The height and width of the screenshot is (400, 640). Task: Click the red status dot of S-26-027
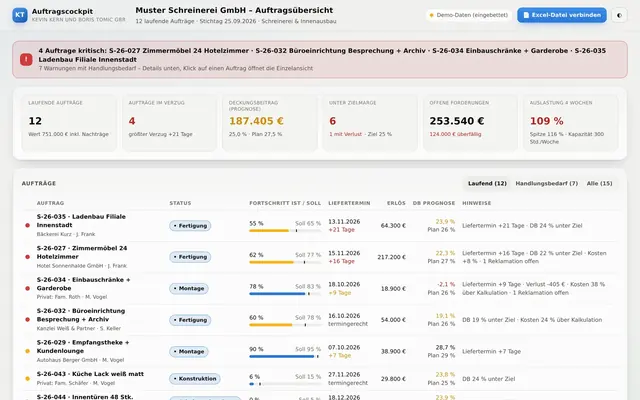27,257
